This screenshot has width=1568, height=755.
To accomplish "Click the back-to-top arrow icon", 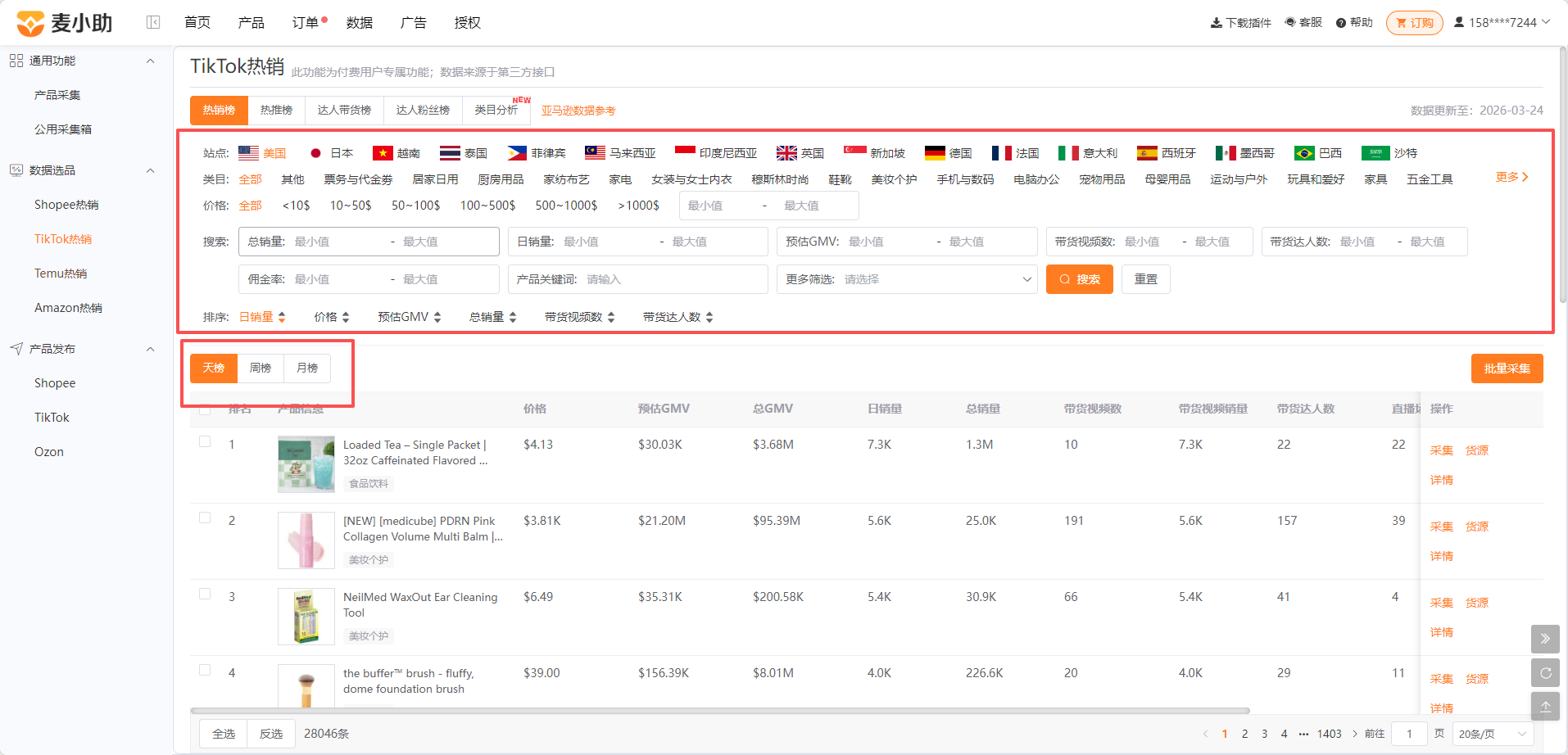I will tap(1545, 707).
